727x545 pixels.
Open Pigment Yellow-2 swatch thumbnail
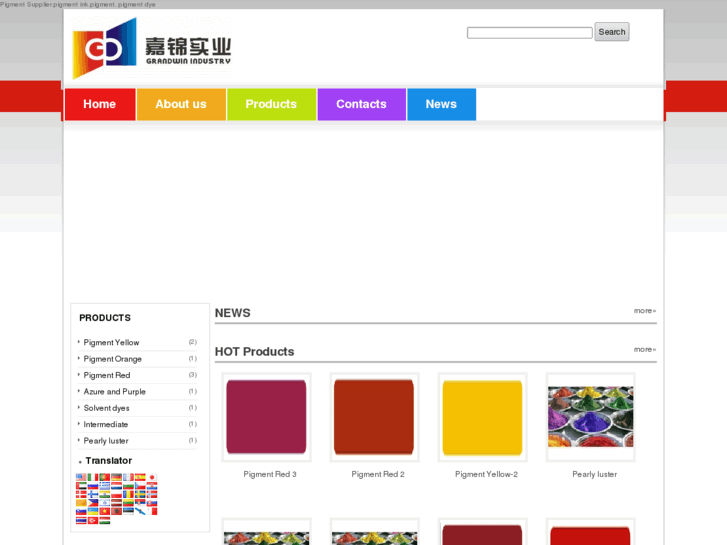[483, 417]
